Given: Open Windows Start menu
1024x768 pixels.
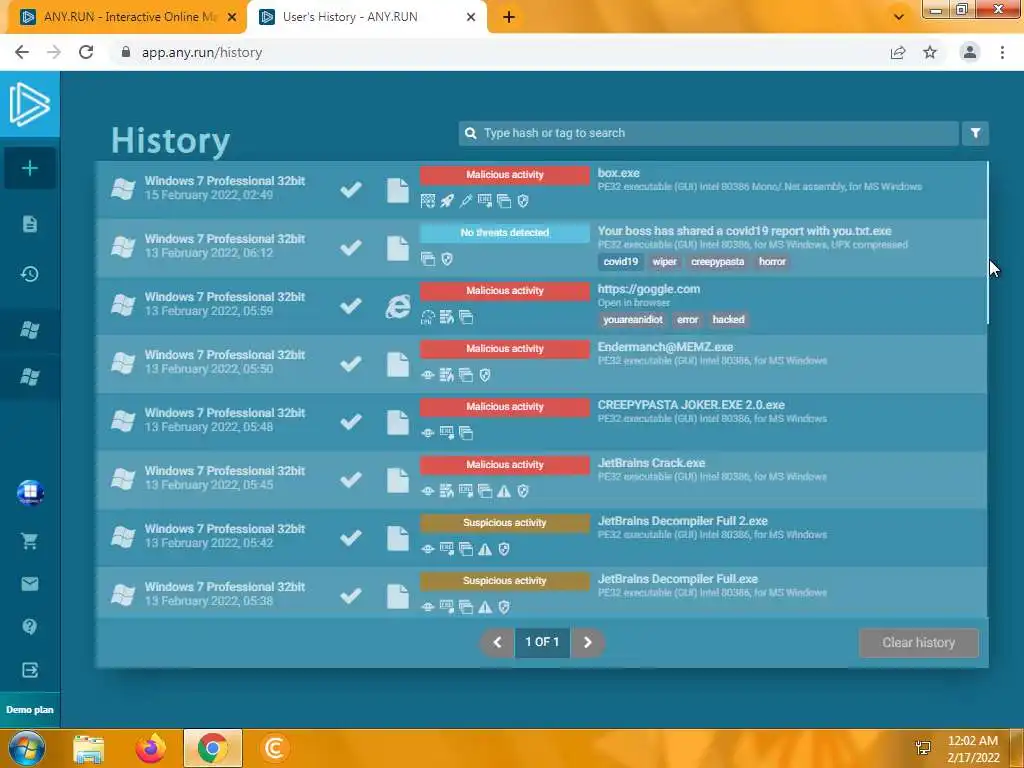Looking at the screenshot, I should (x=26, y=748).
